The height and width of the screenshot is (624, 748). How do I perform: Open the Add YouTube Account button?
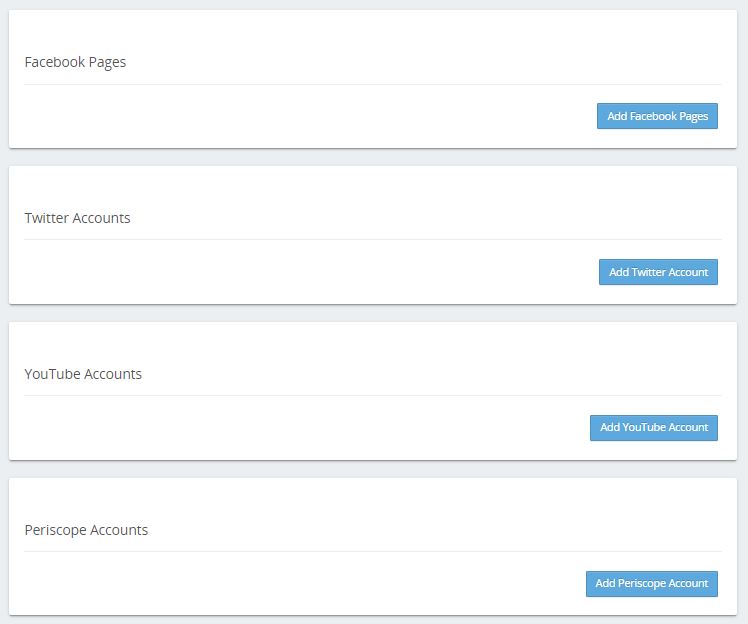(x=654, y=427)
